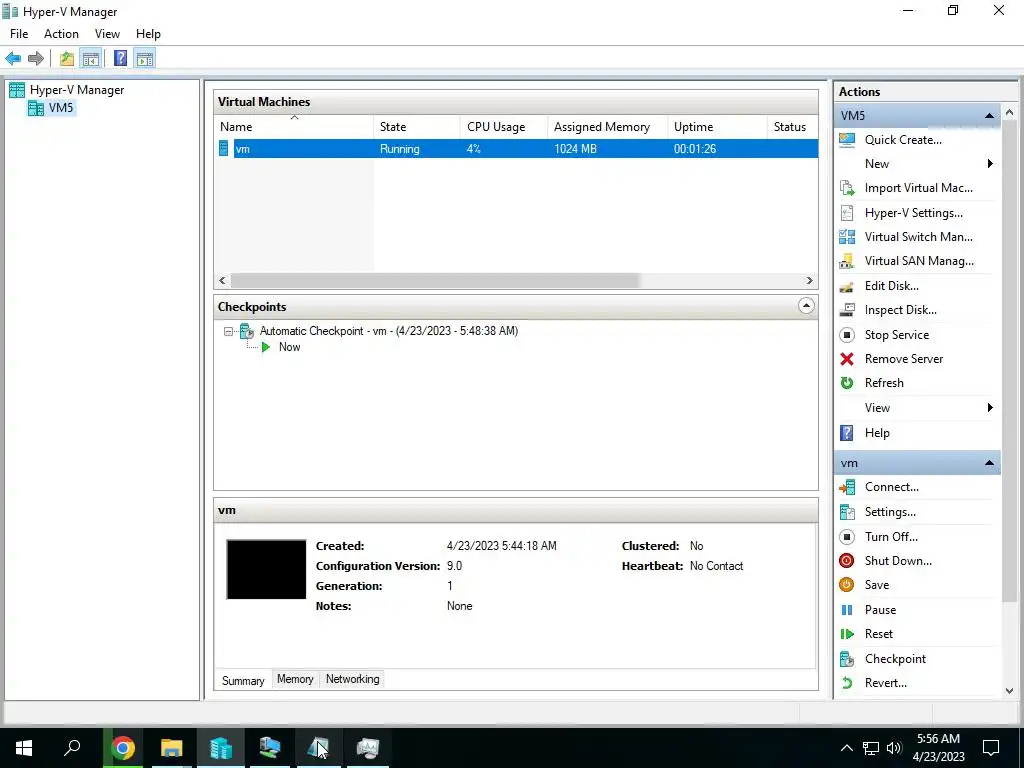Viewport: 1024px width, 768px height.
Task: Click the Forward arrow toolbar icon
Action: [36, 59]
